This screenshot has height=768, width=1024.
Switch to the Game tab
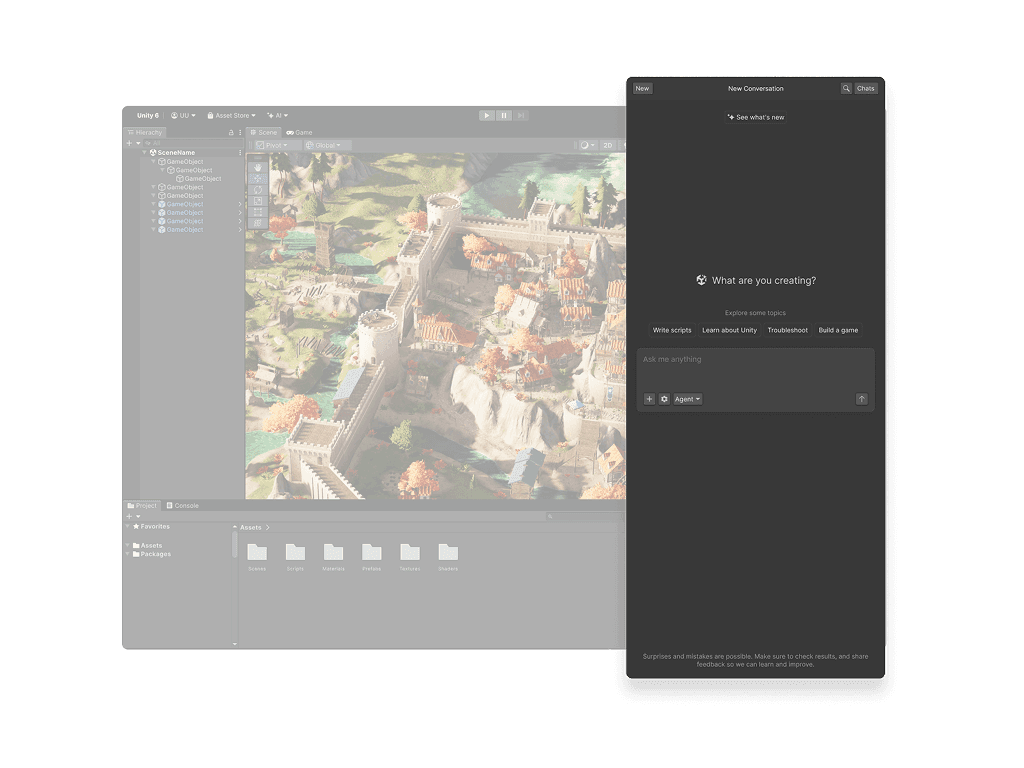(299, 133)
